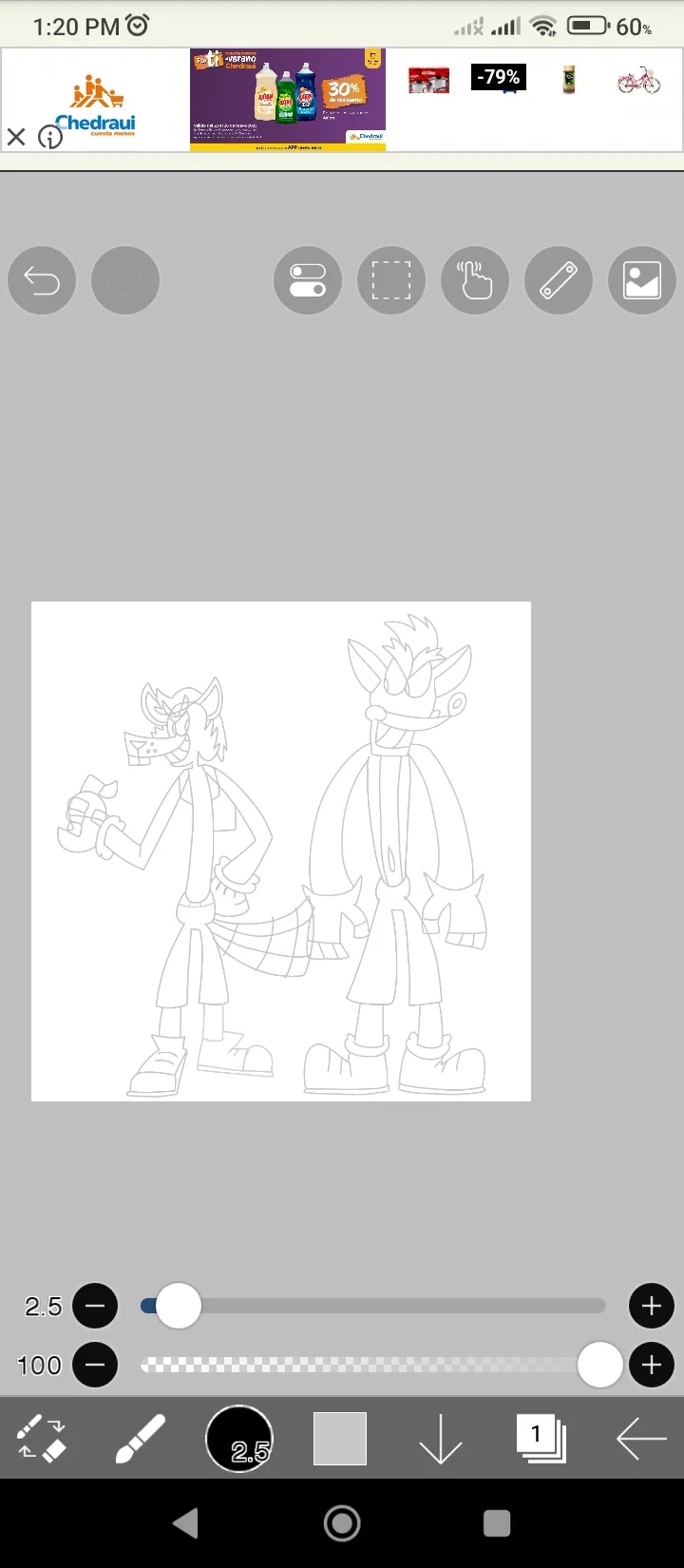Tap the undo arrow button
This screenshot has width=684, height=1568.
(x=42, y=280)
